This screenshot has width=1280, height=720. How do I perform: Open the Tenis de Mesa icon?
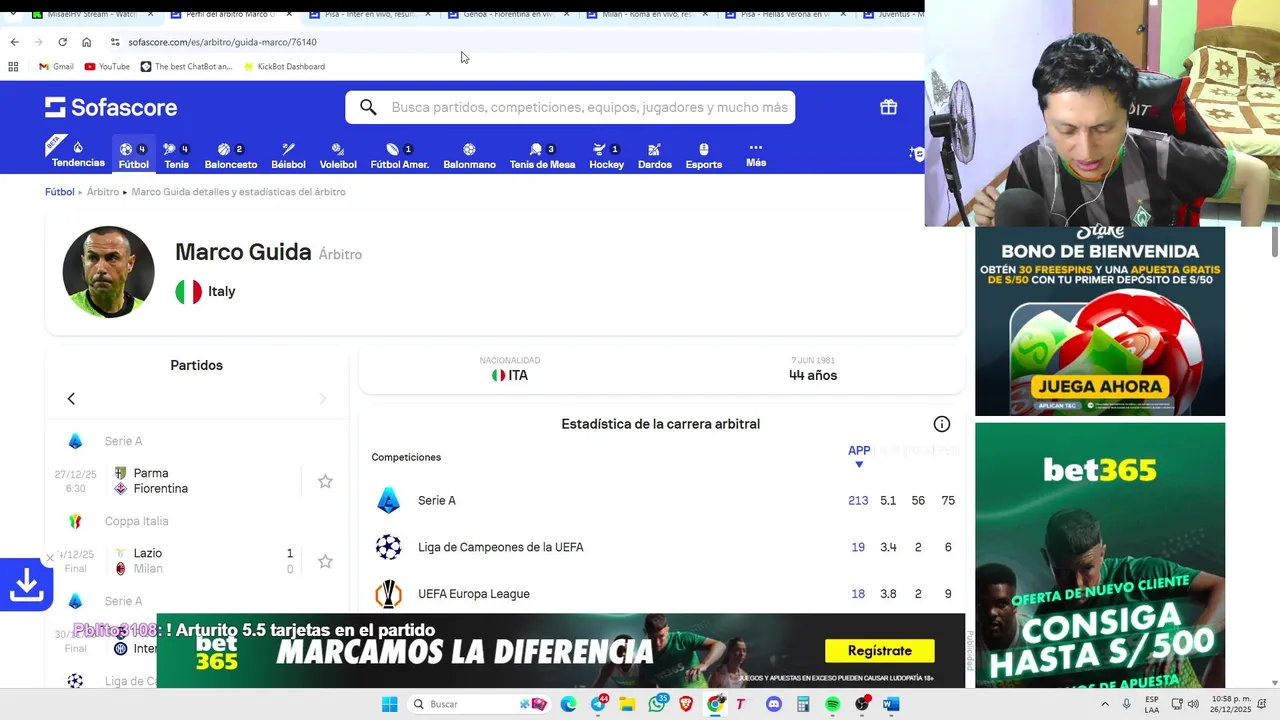point(542,156)
